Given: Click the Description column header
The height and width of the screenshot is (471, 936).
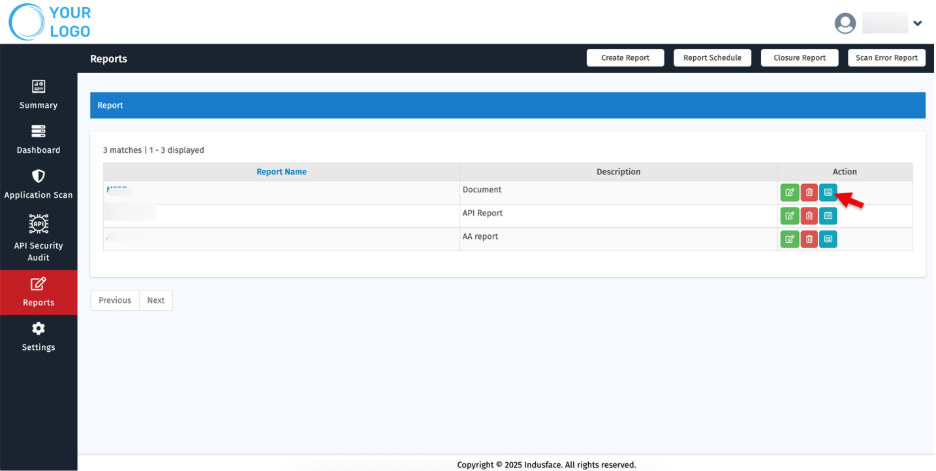Looking at the screenshot, I should click(x=618, y=172).
